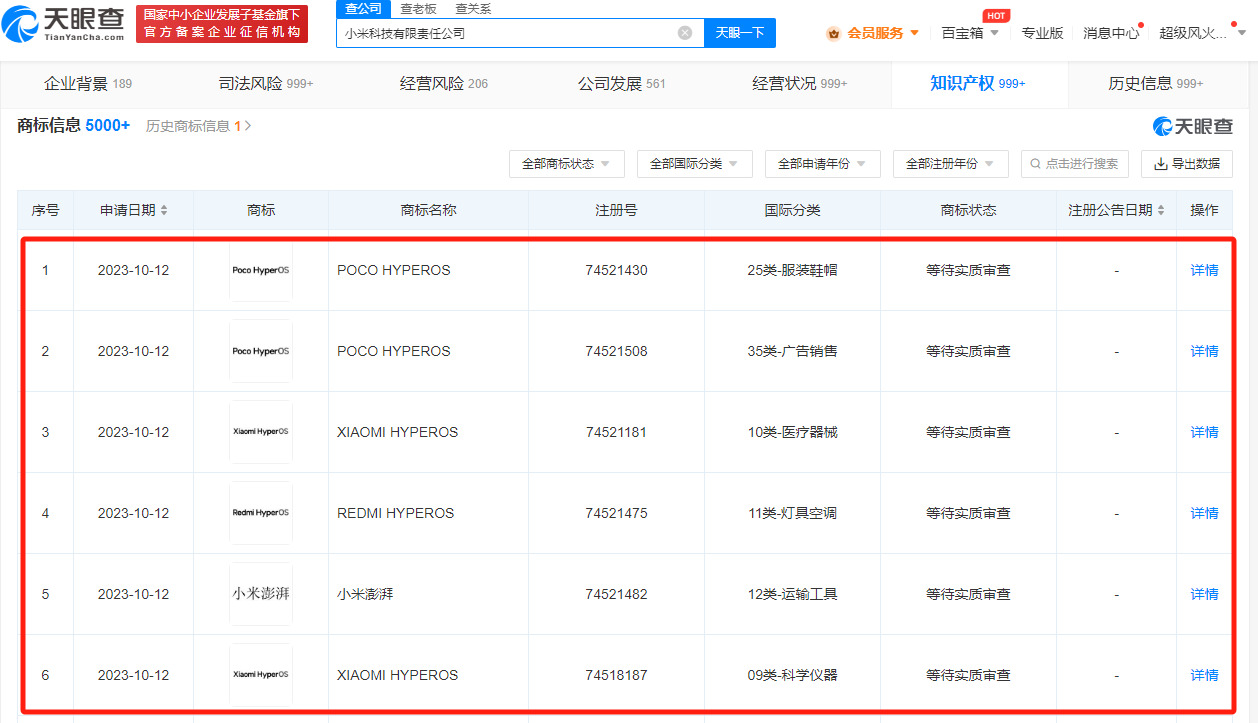Select the 09类-科学仪器 classification cell

click(x=792, y=675)
